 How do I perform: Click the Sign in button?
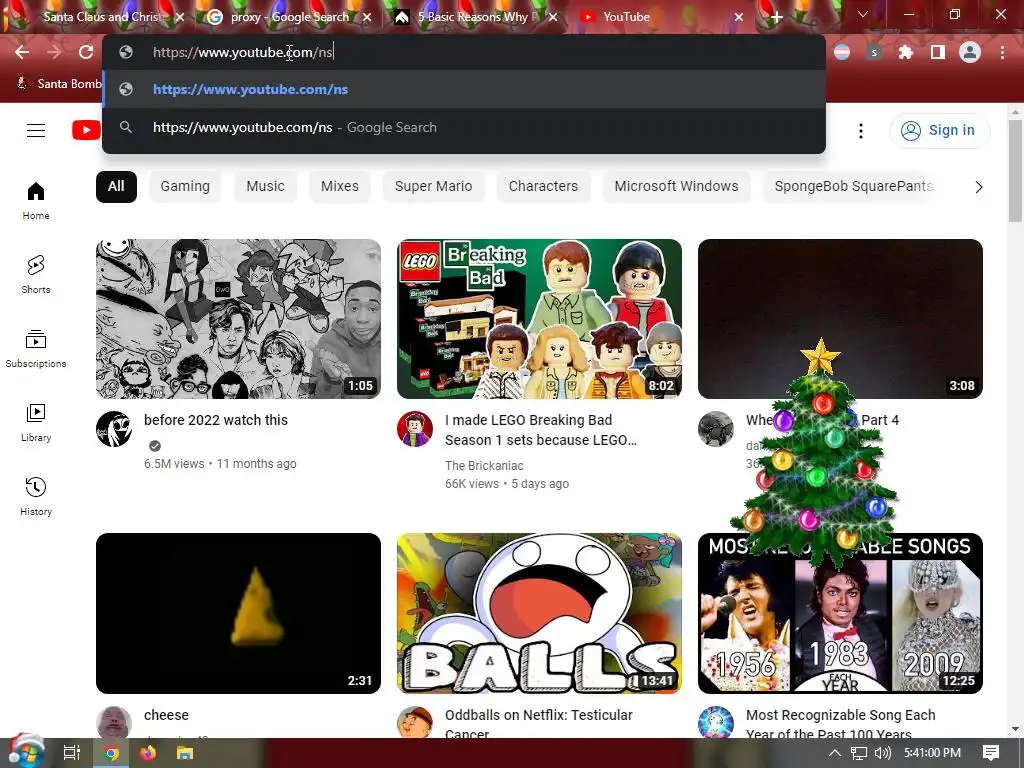coord(939,131)
